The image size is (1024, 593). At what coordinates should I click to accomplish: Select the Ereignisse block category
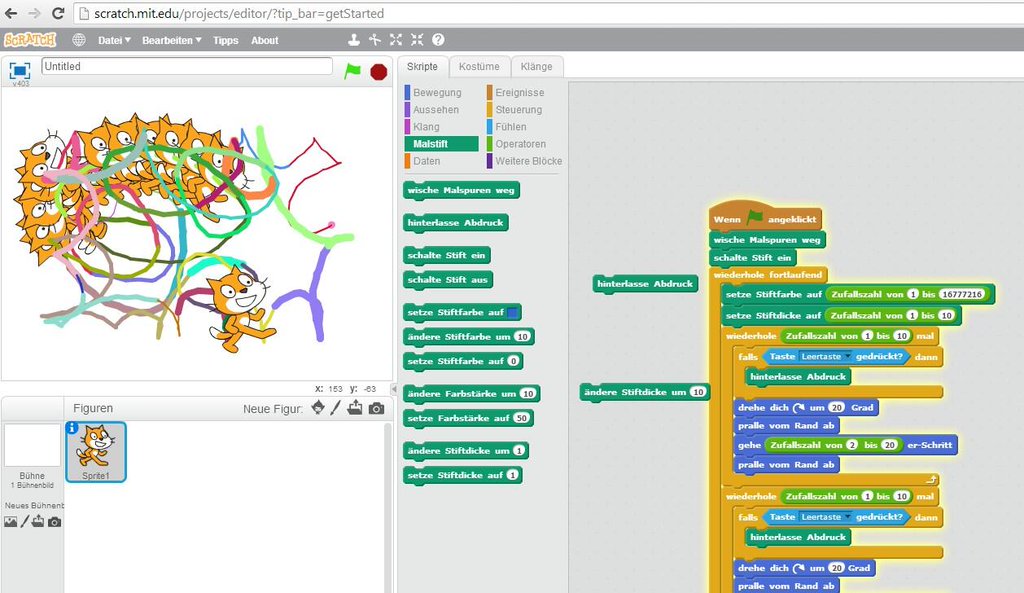click(x=519, y=93)
